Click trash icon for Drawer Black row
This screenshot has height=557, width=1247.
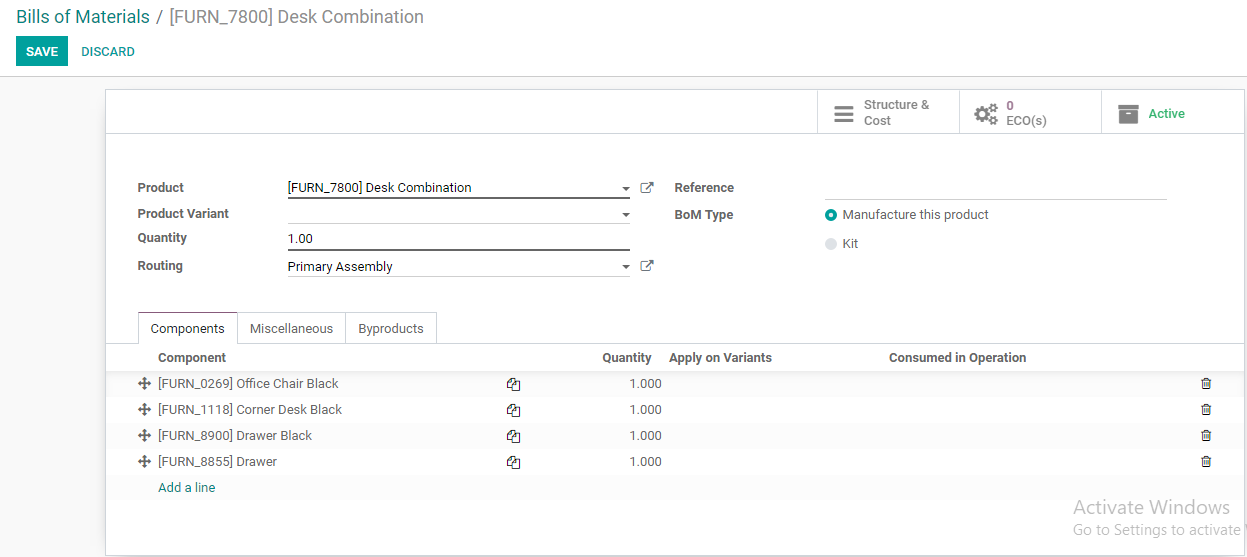[x=1206, y=436]
